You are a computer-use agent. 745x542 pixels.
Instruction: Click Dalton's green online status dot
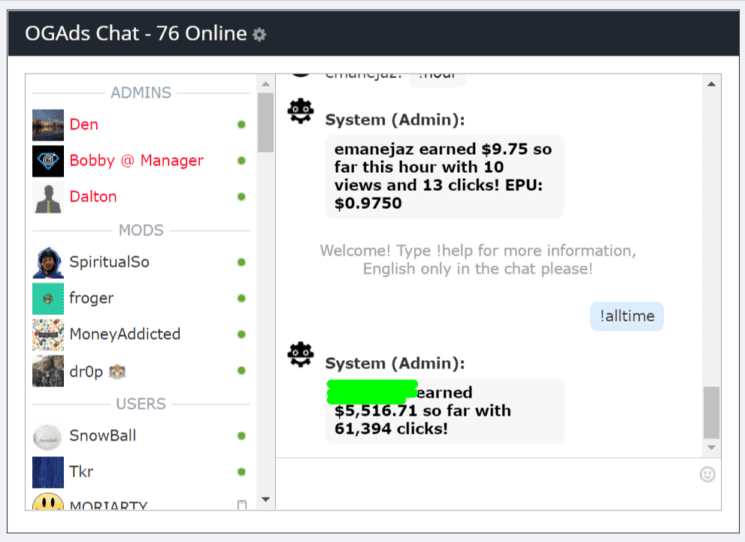(241, 197)
